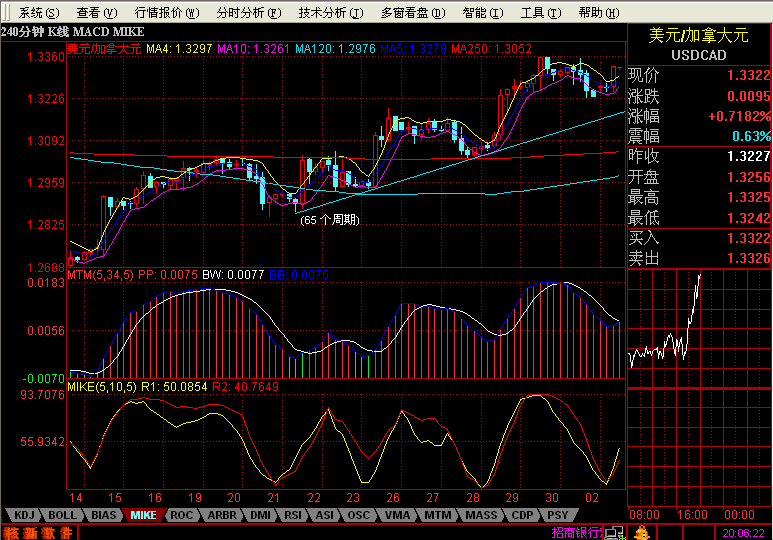Click the PP: 0.0075 value in MTM header
This screenshot has width=773, height=540.
pos(168,275)
